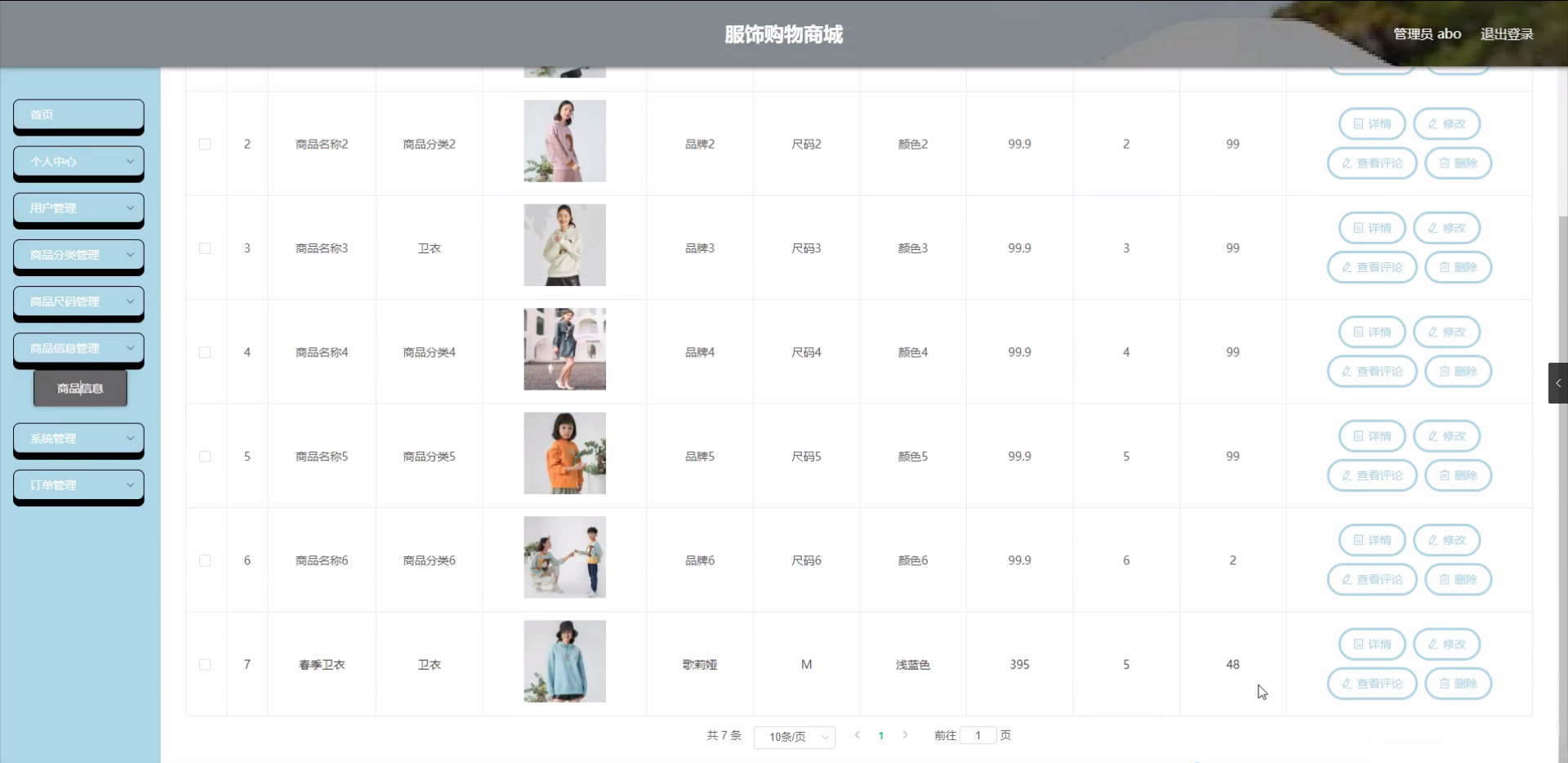Click the vertical page scrollbar
The image size is (1568, 763).
1563,490
